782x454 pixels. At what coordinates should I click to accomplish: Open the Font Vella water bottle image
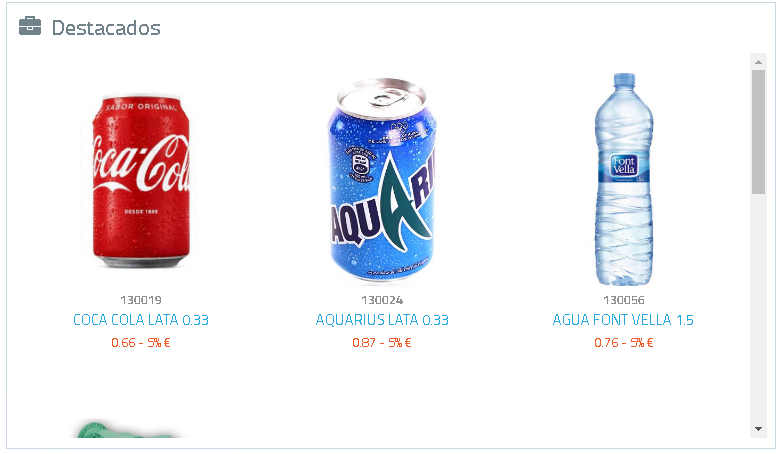pos(624,179)
